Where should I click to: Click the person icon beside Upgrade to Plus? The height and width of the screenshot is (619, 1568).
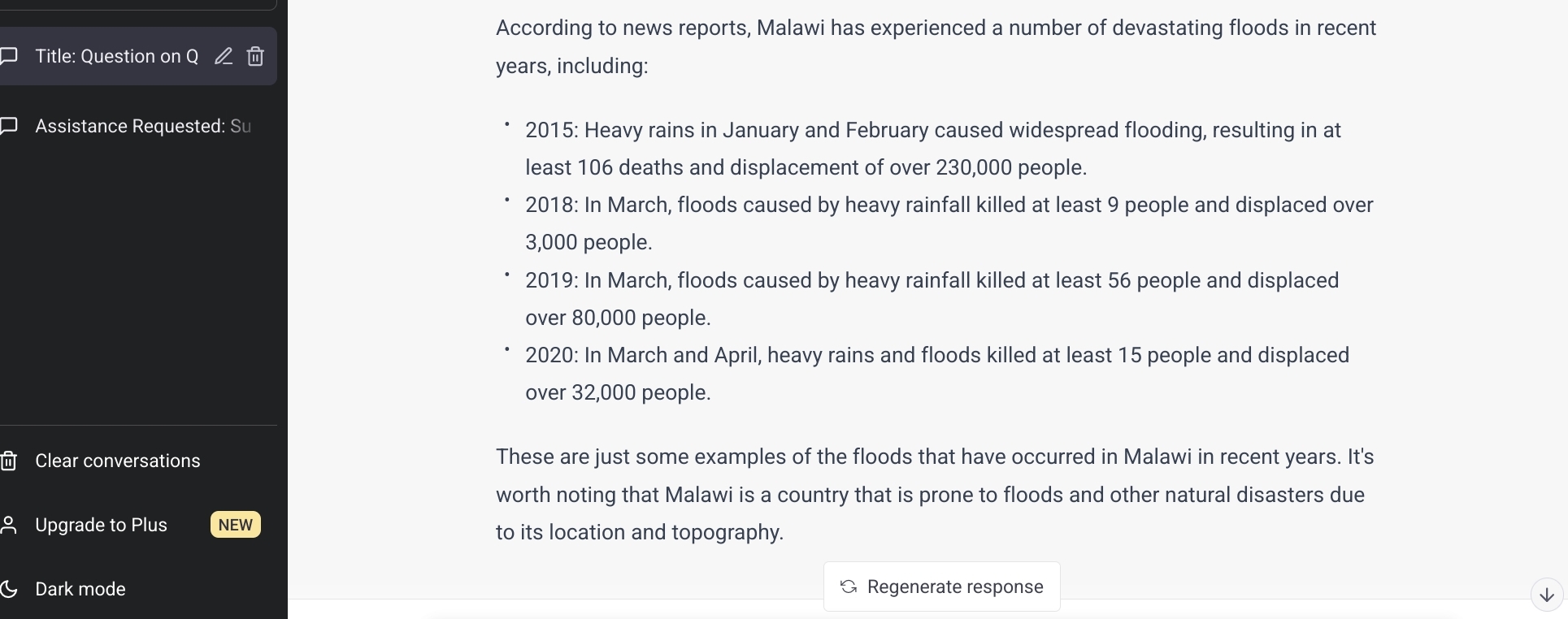pos(9,525)
